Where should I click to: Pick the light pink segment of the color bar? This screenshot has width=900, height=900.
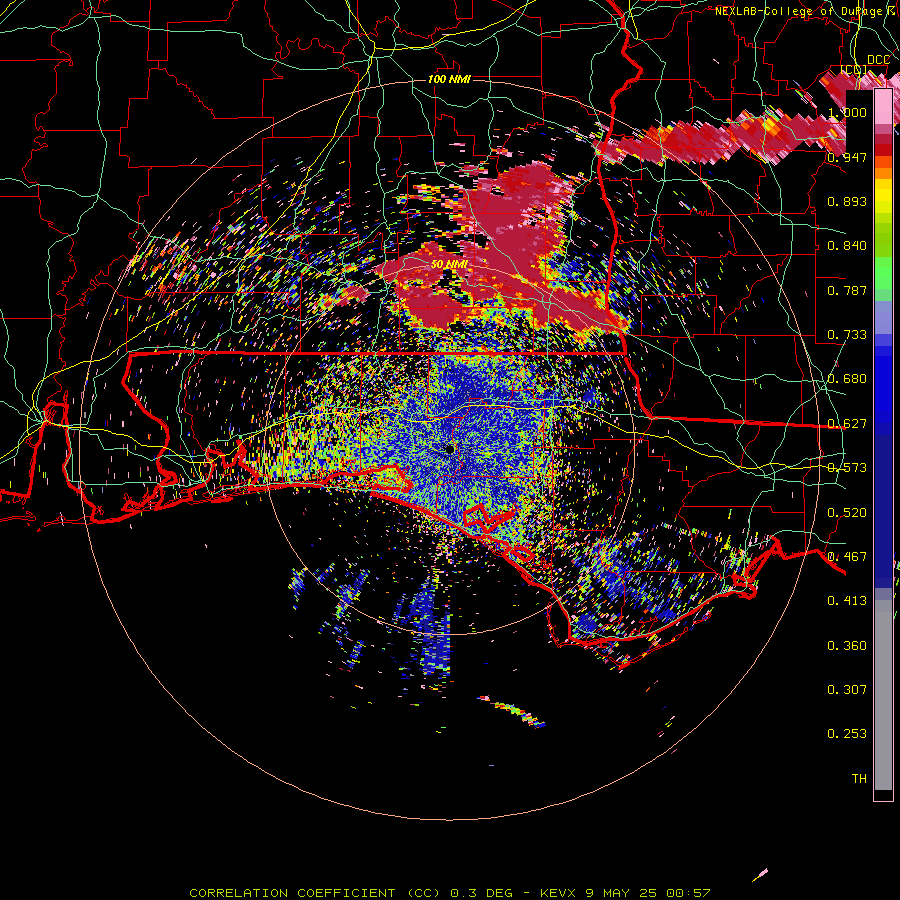[x=883, y=107]
